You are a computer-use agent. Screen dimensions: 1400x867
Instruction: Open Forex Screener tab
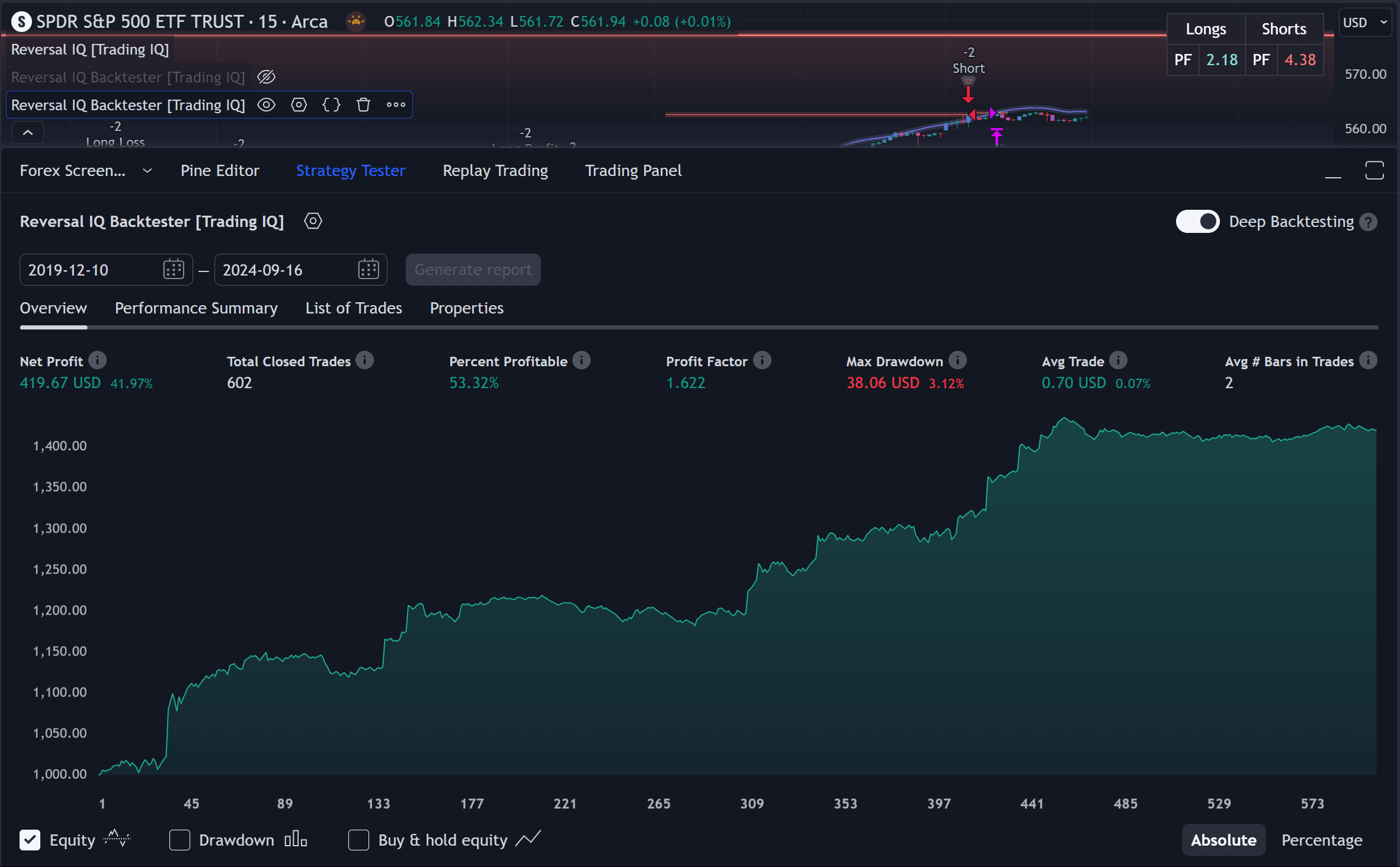pos(72,171)
